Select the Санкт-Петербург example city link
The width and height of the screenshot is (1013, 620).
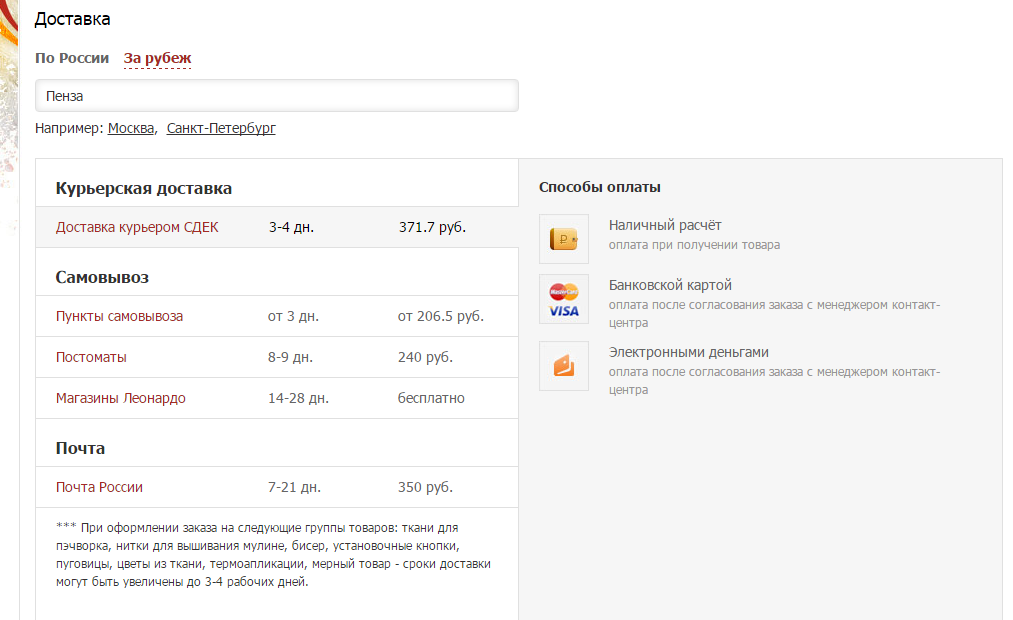click(221, 128)
